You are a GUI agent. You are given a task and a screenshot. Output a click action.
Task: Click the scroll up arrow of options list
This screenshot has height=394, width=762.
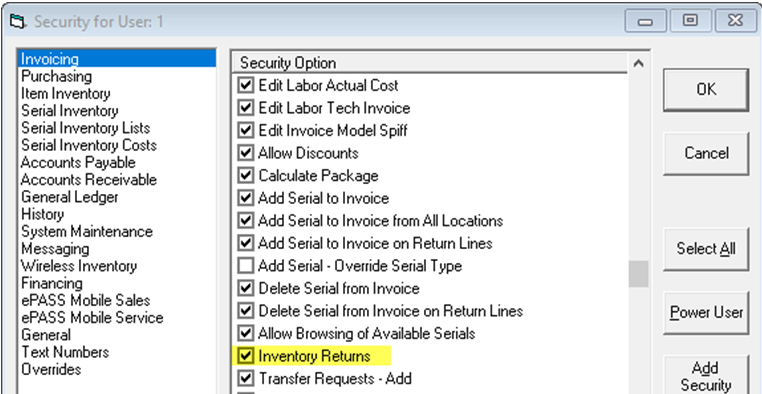coord(639,64)
